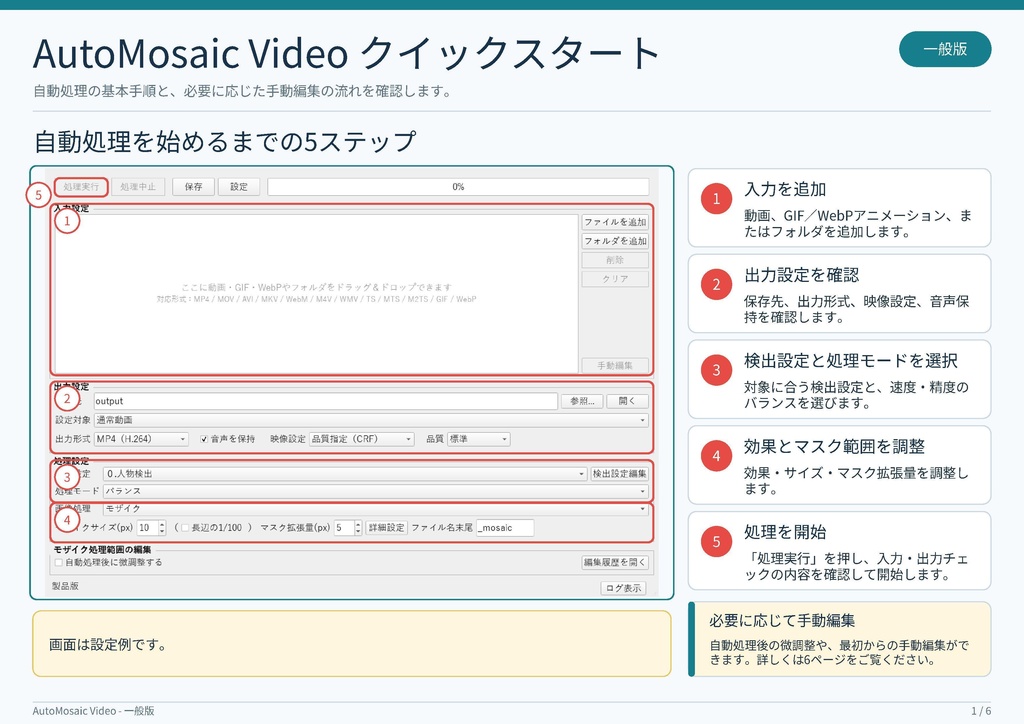1024x724 pixels.
Task: Toggle the 音声を保持 checkbox
Action: click(x=227, y=439)
